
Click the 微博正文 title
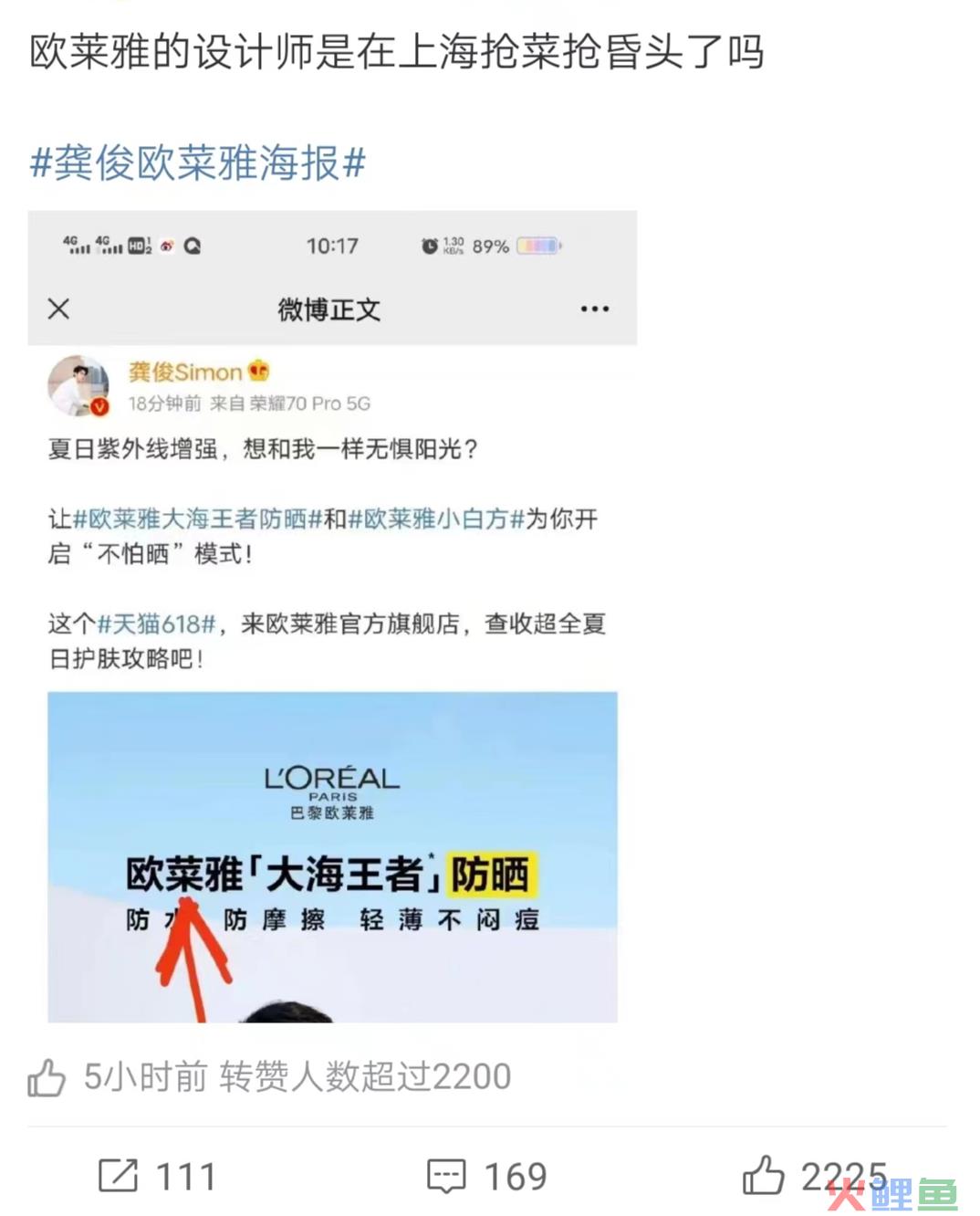click(x=329, y=309)
